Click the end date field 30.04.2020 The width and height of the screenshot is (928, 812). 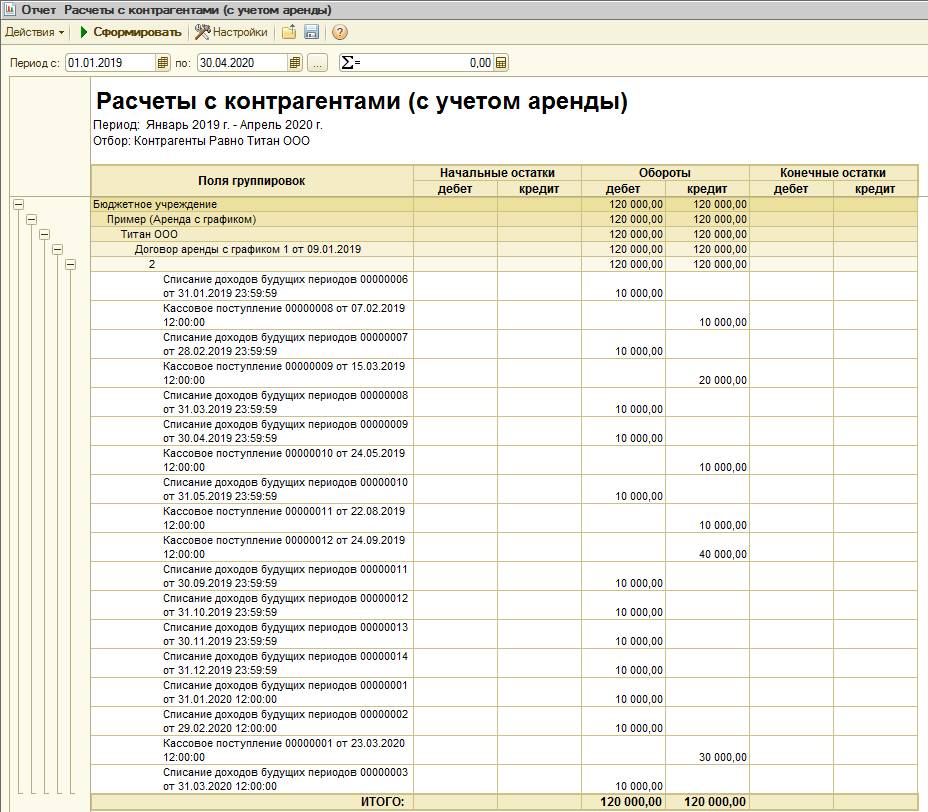(243, 63)
